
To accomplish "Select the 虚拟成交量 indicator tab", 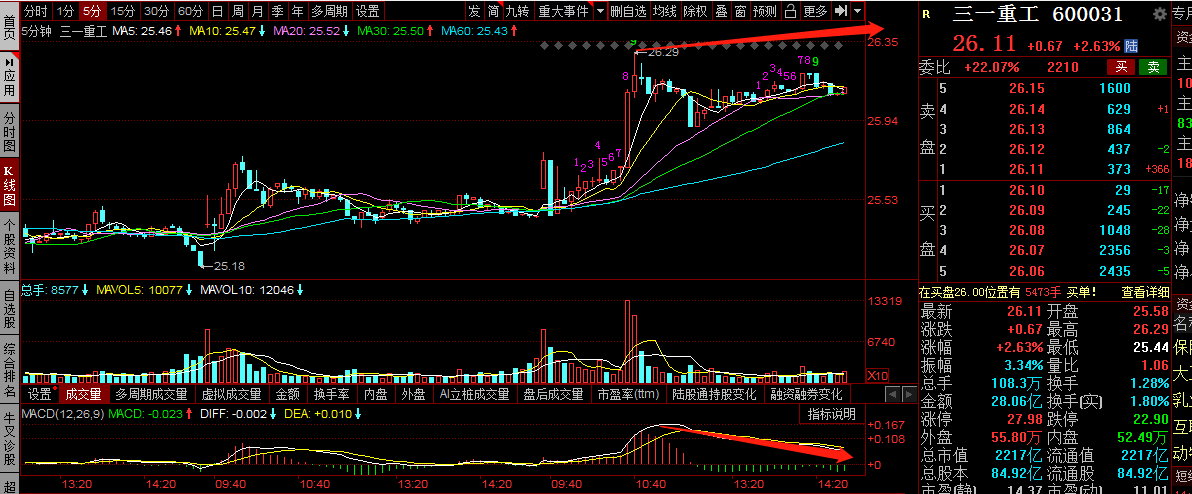I will 231,394.
